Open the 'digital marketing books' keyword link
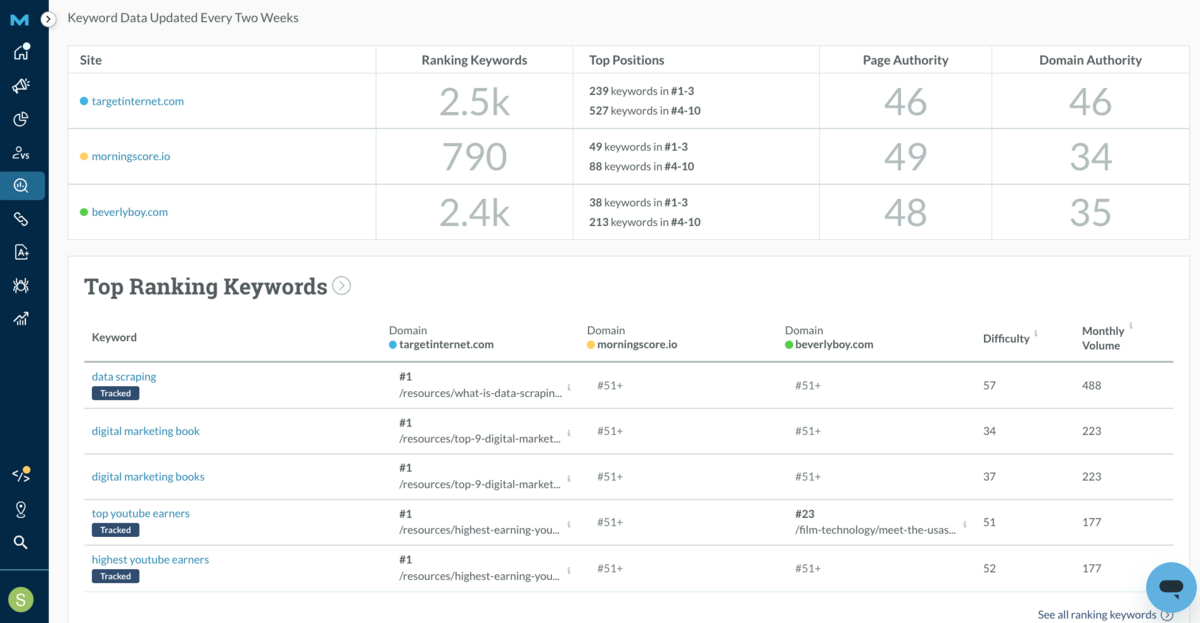This screenshot has width=1200, height=623. (148, 476)
